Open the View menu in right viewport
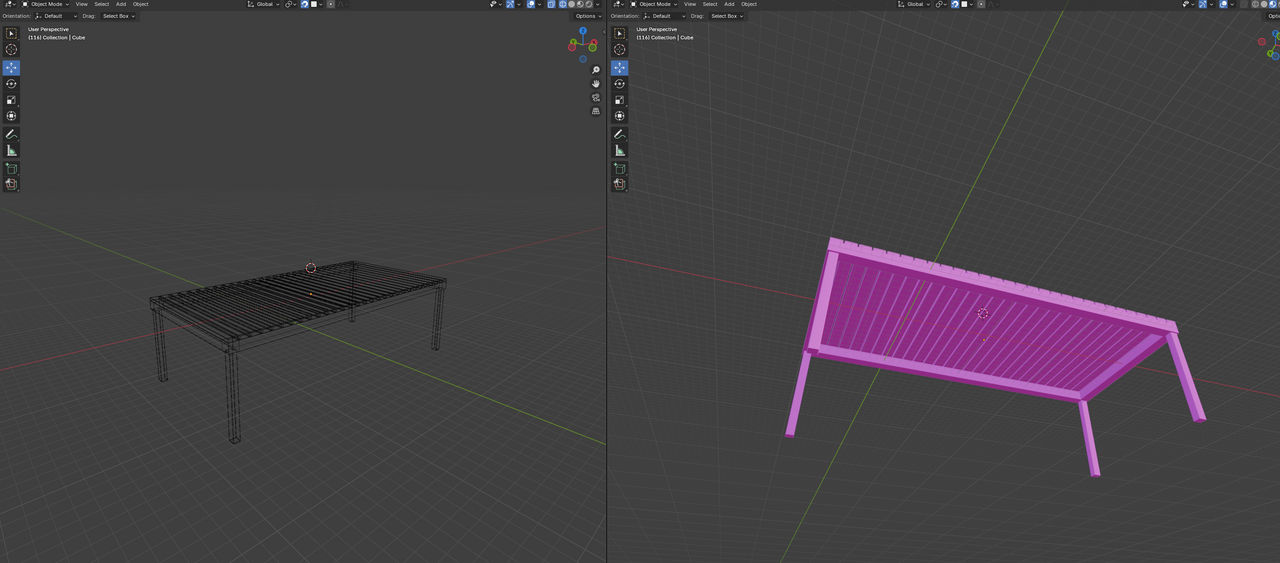Screen dimensions: 1280x563 point(690,4)
